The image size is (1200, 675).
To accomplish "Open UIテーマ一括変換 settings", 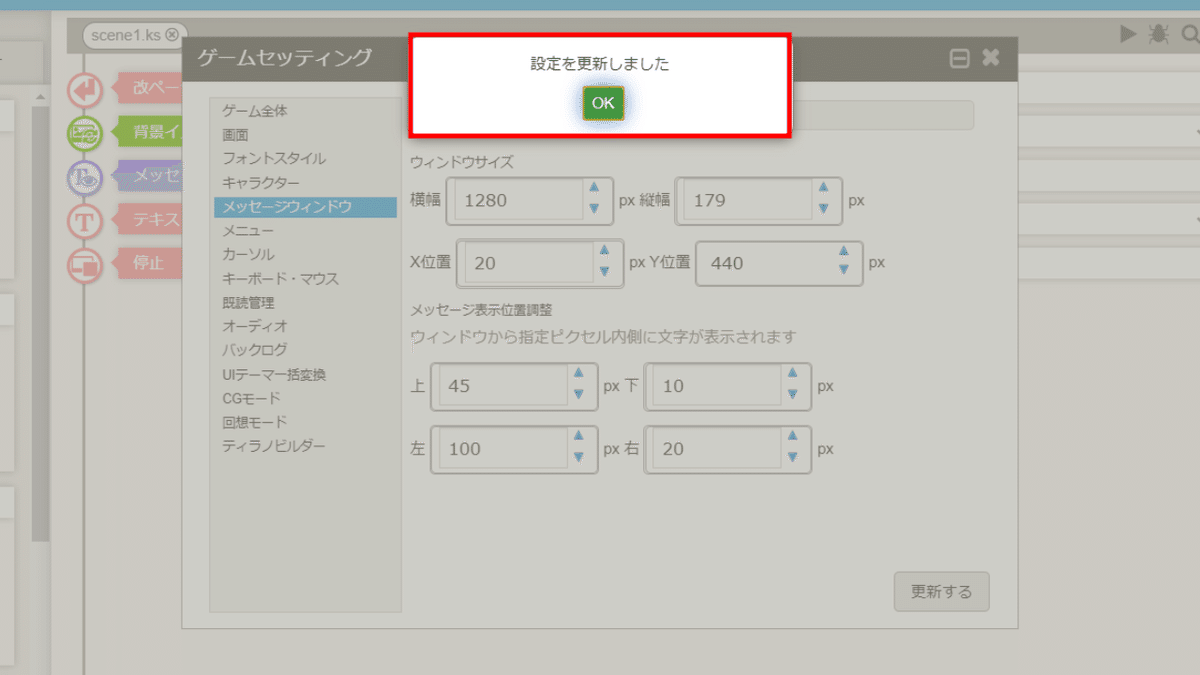I will (x=274, y=375).
